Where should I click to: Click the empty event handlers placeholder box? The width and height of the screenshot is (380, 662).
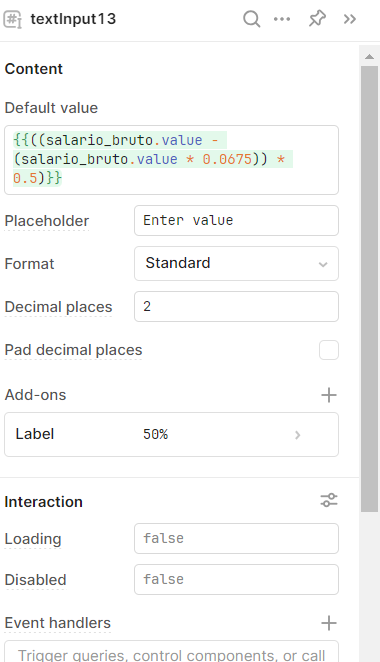171,651
